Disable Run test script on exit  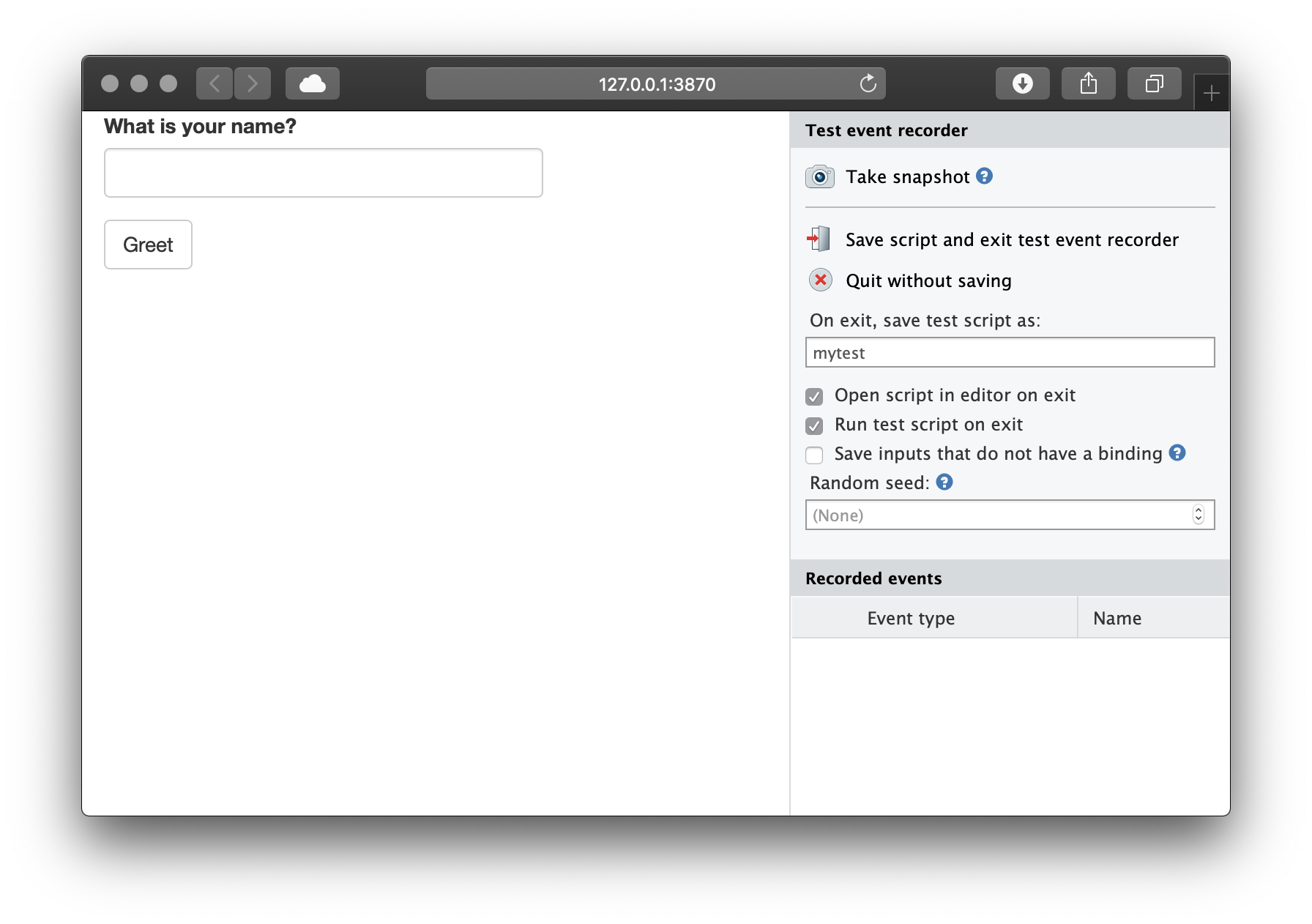[x=814, y=426]
